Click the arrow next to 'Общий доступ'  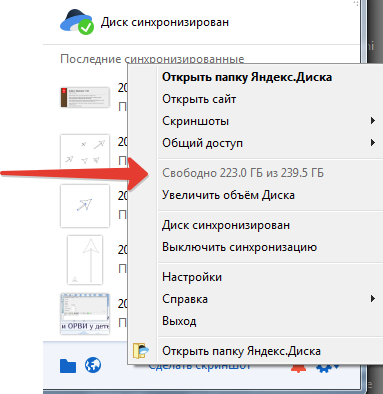pos(373,143)
